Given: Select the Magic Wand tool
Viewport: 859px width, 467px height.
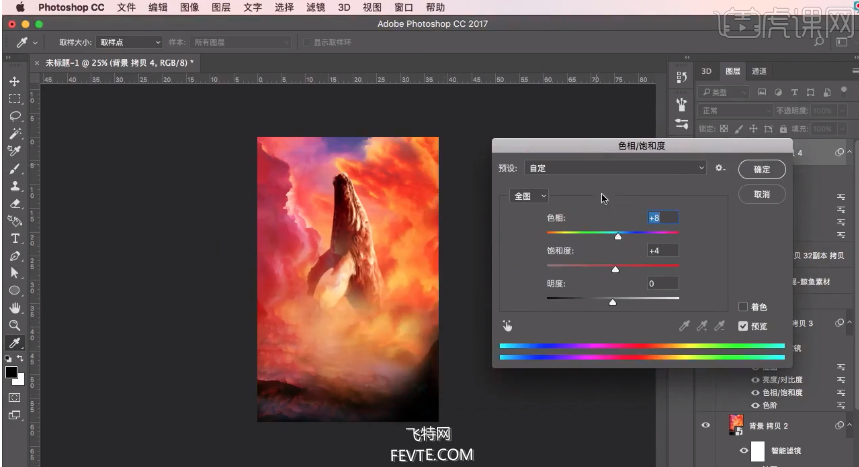Looking at the screenshot, I should (x=15, y=134).
